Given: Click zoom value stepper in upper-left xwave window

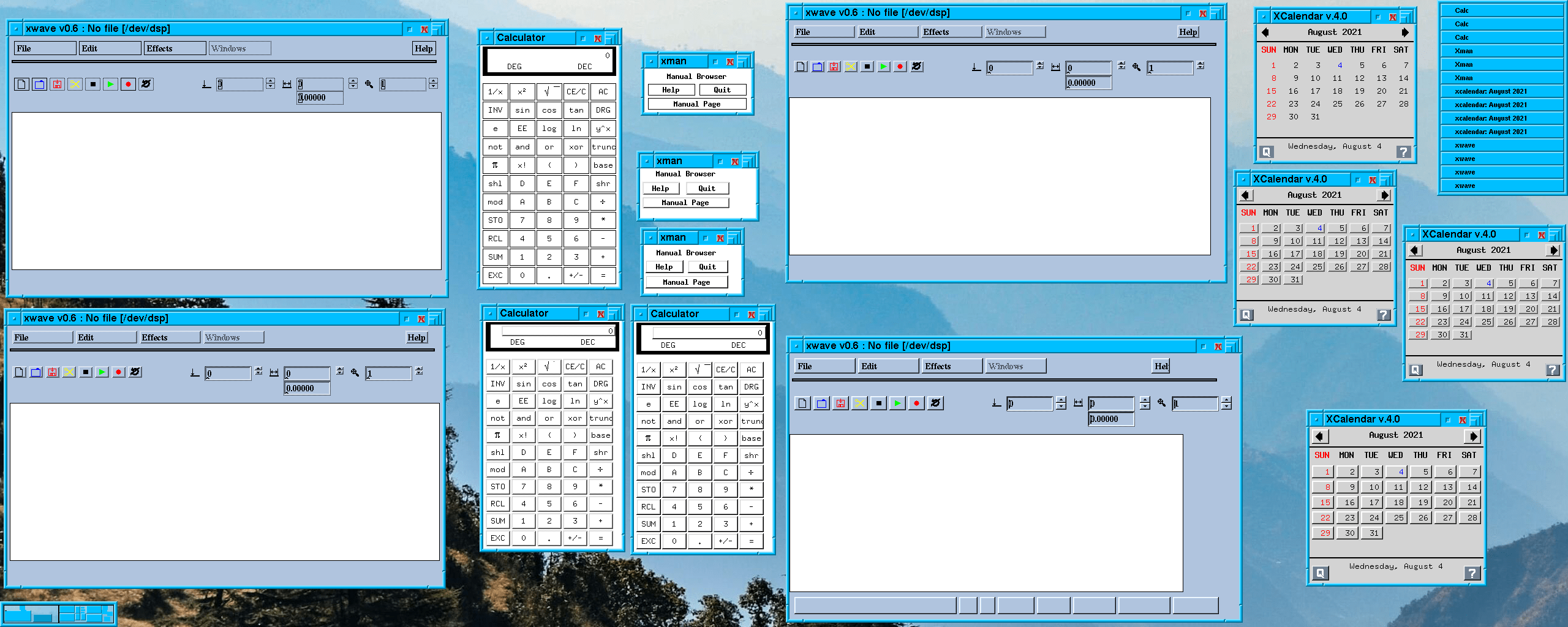Looking at the screenshot, I should pos(433,84).
